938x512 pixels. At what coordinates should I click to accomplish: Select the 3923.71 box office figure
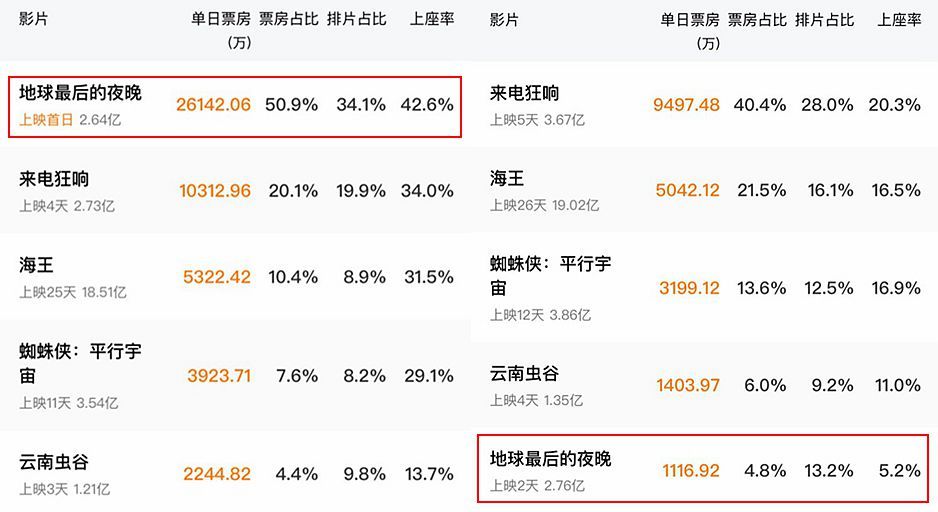point(219,376)
